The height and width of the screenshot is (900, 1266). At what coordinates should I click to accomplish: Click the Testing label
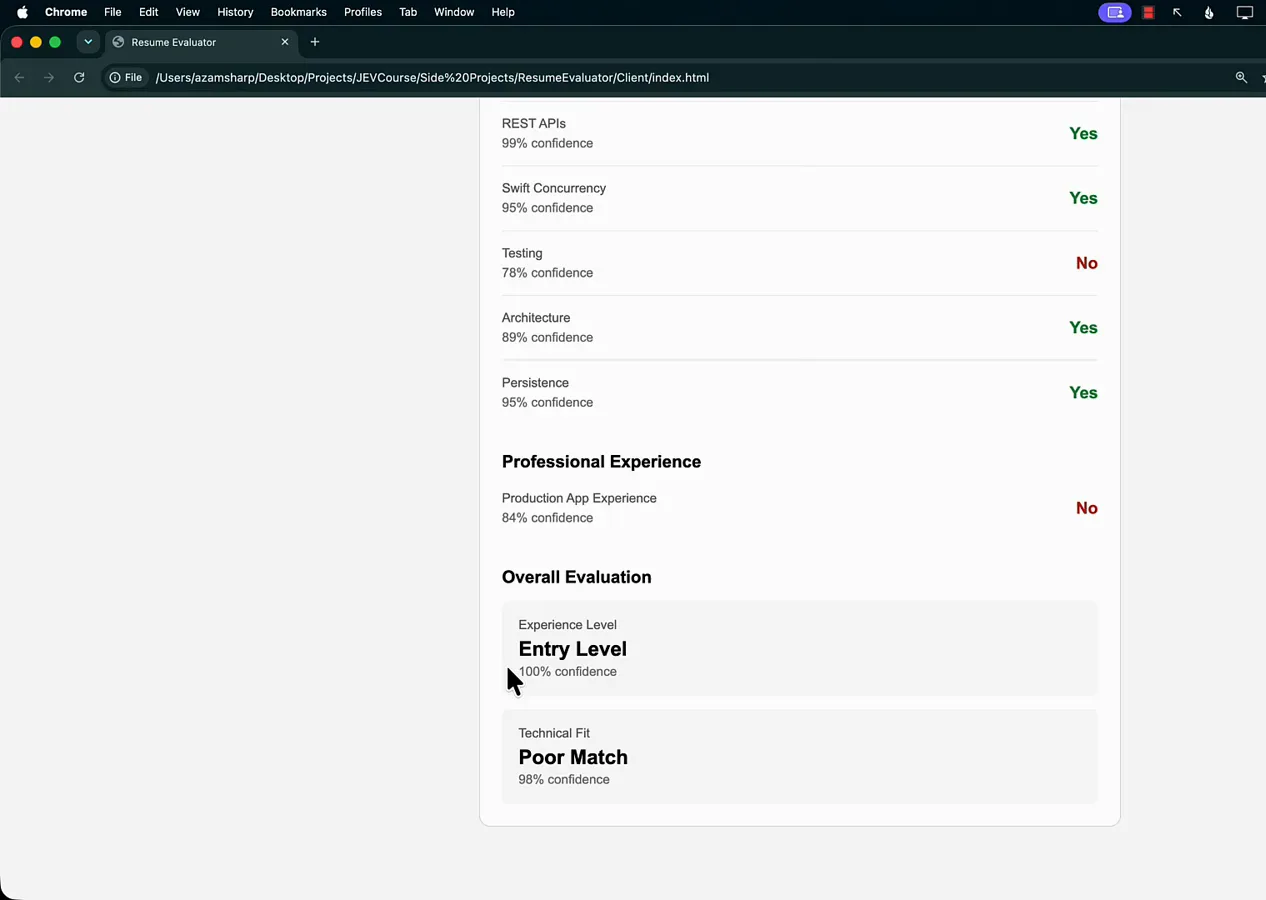click(x=522, y=253)
